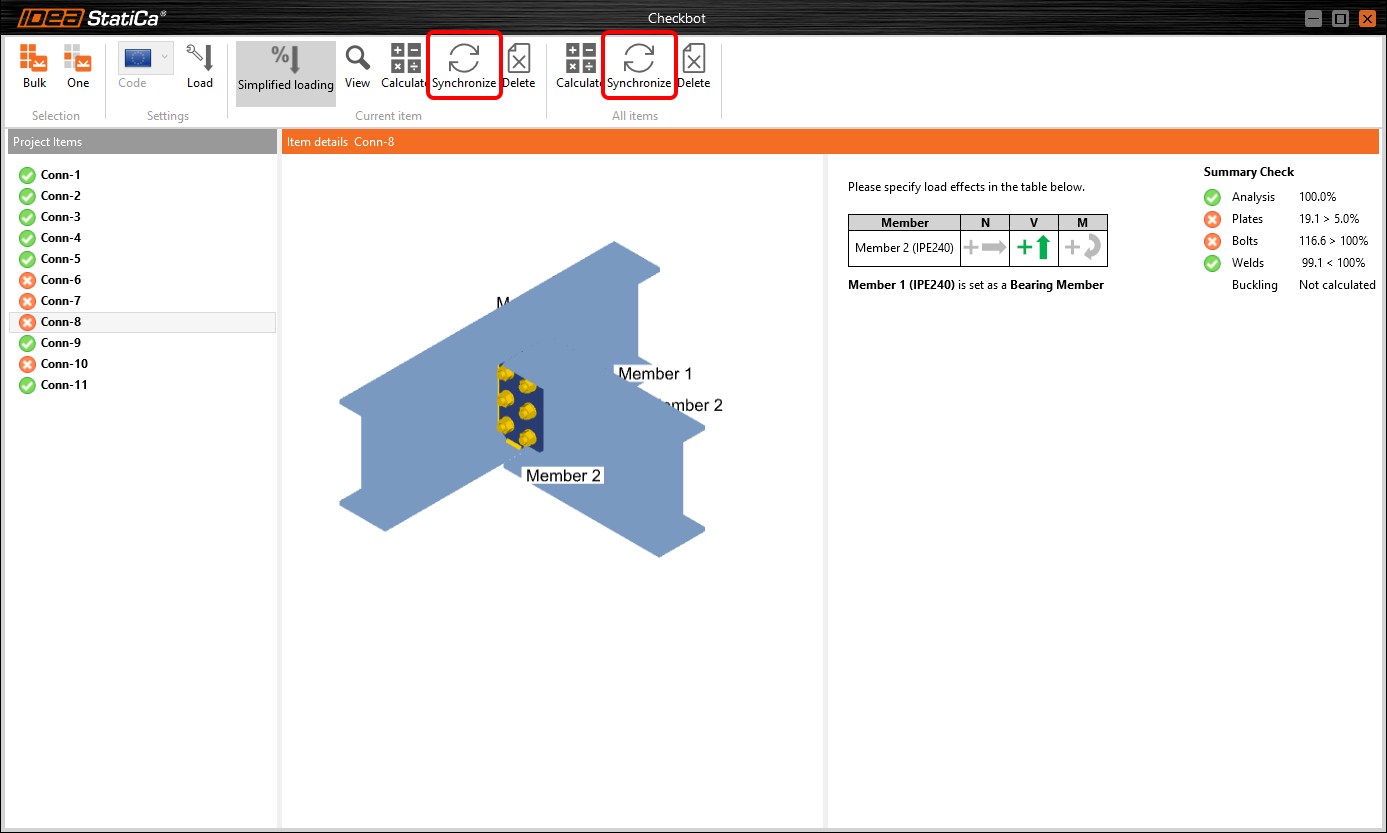Select Conn-8 in Project Items
This screenshot has width=1387, height=833.
tap(142, 322)
